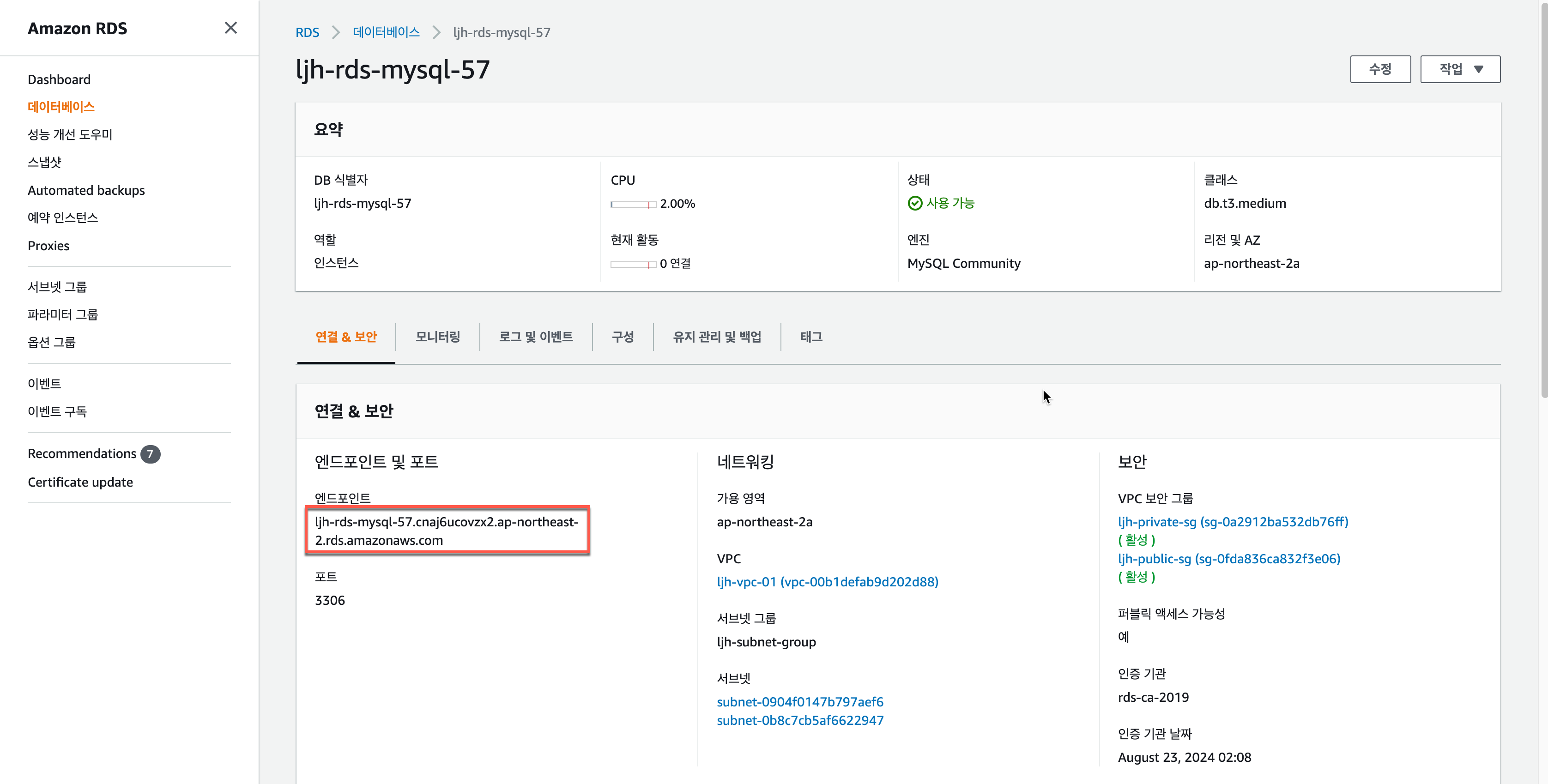The image size is (1548, 784).
Task: Click the current activity connections bar
Action: [633, 265]
